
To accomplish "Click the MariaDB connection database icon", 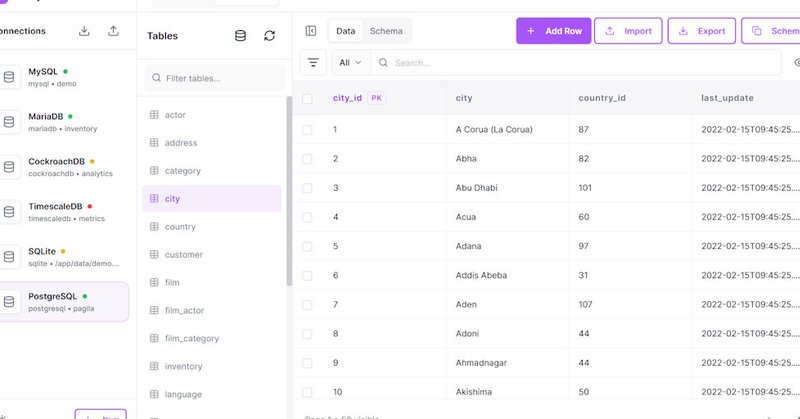I will click(x=9, y=122).
